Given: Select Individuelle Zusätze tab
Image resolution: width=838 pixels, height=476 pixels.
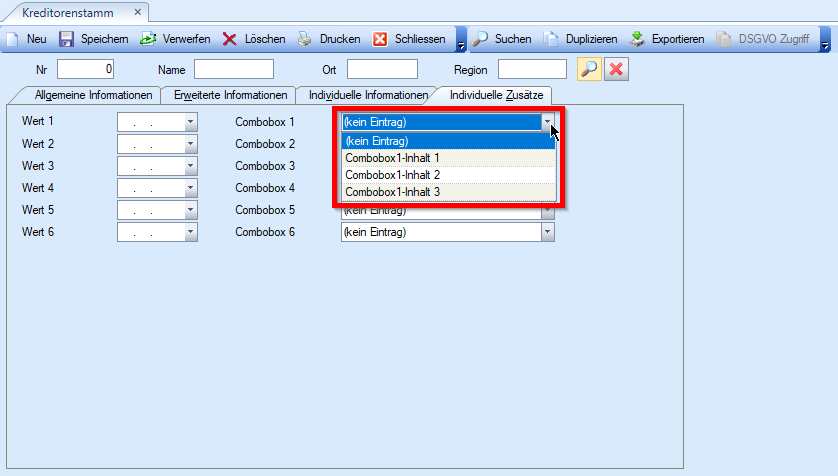Looking at the screenshot, I should click(496, 95).
